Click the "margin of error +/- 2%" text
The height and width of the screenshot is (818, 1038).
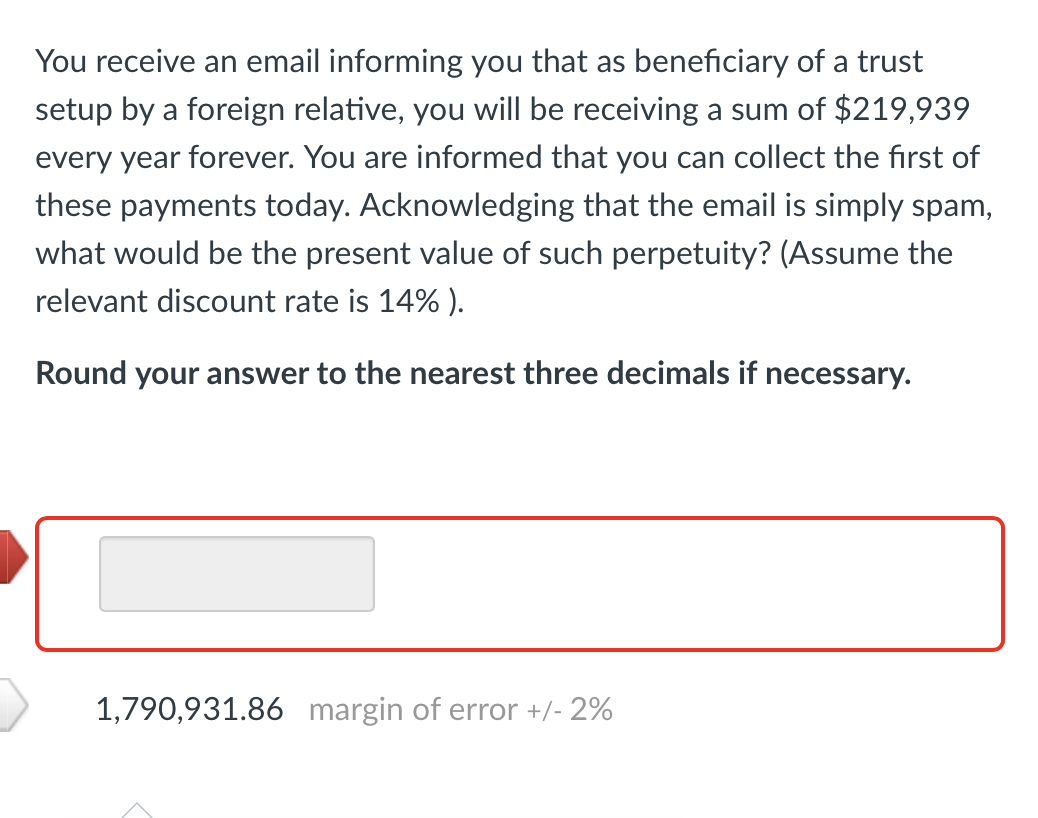(461, 710)
